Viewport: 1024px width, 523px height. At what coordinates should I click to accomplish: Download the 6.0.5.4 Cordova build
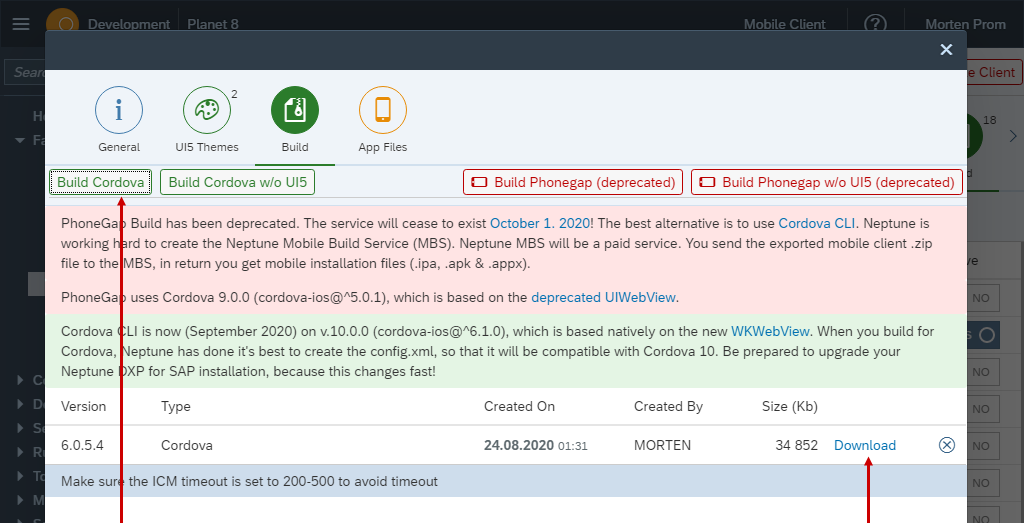click(x=865, y=445)
